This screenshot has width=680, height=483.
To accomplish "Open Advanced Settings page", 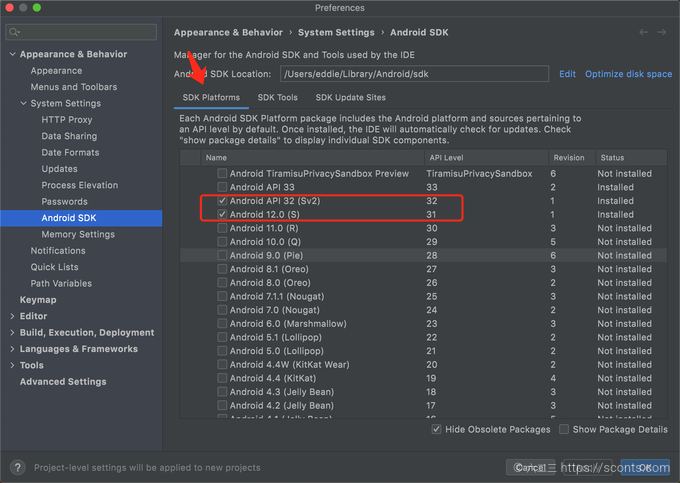I will point(63,382).
